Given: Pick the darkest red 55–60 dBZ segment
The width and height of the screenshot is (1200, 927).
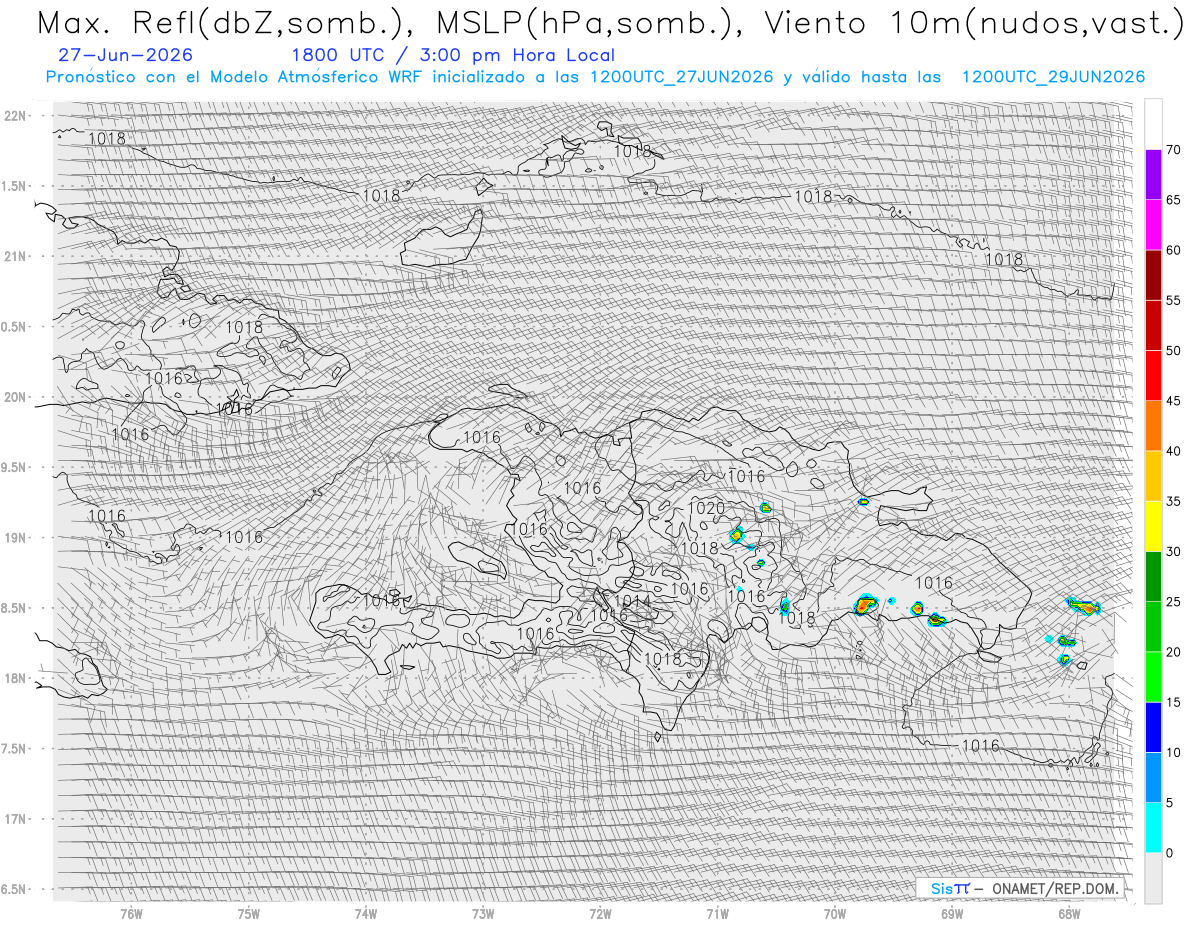Looking at the screenshot, I should click(1153, 275).
